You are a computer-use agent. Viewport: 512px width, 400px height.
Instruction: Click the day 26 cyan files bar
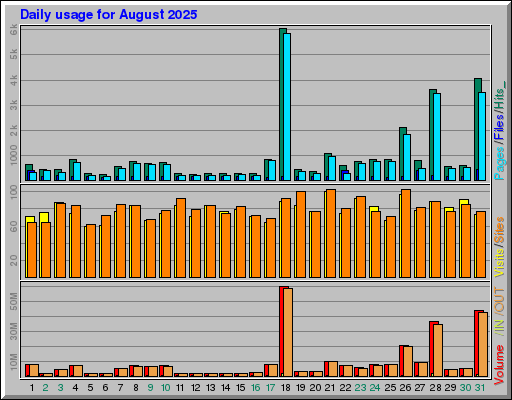point(407,158)
